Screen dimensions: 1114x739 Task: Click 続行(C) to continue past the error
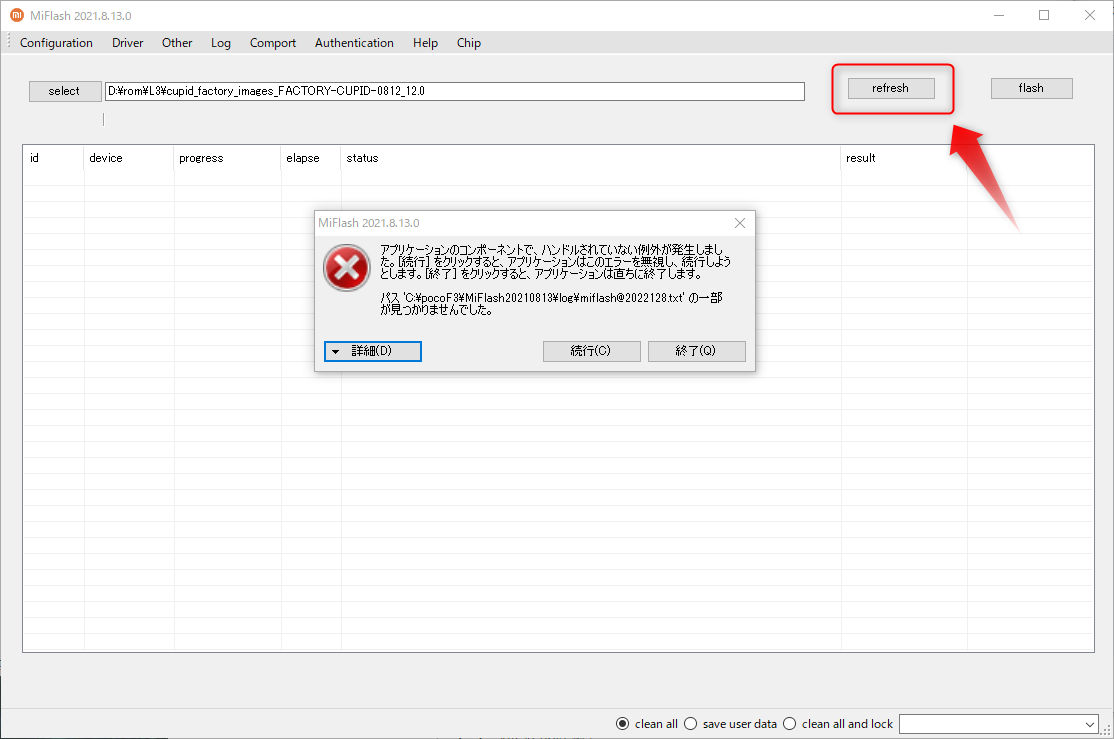[x=591, y=351]
